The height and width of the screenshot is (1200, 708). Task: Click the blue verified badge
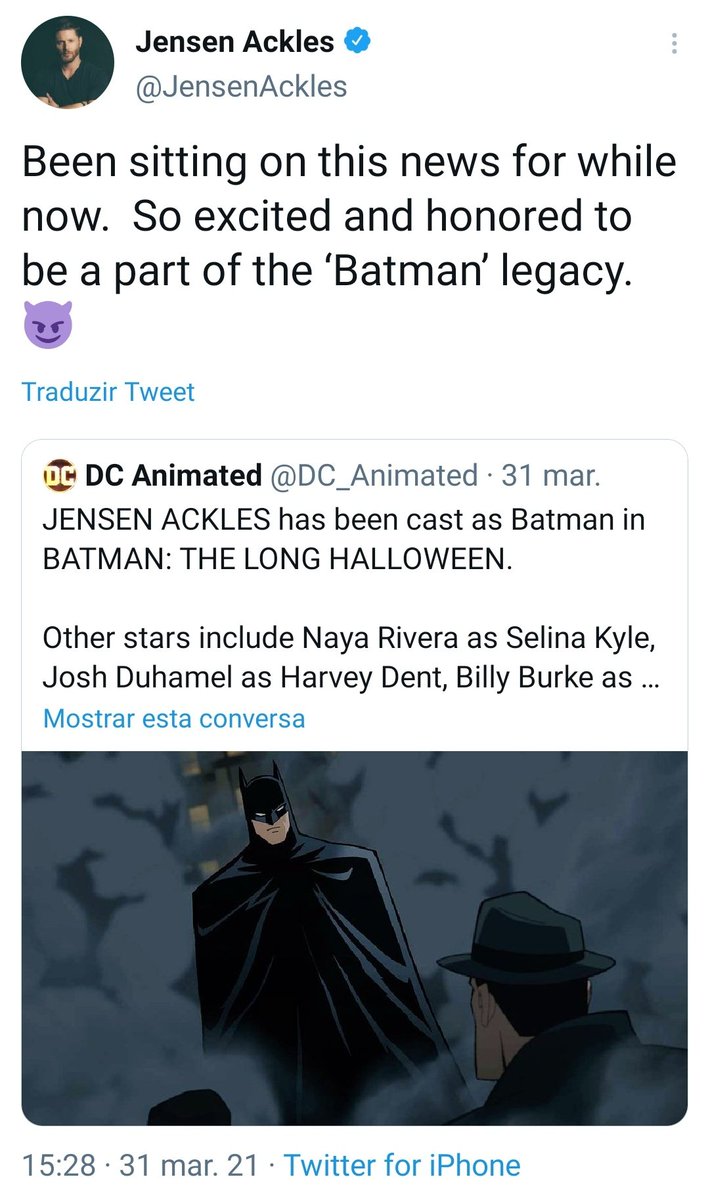[x=359, y=41]
